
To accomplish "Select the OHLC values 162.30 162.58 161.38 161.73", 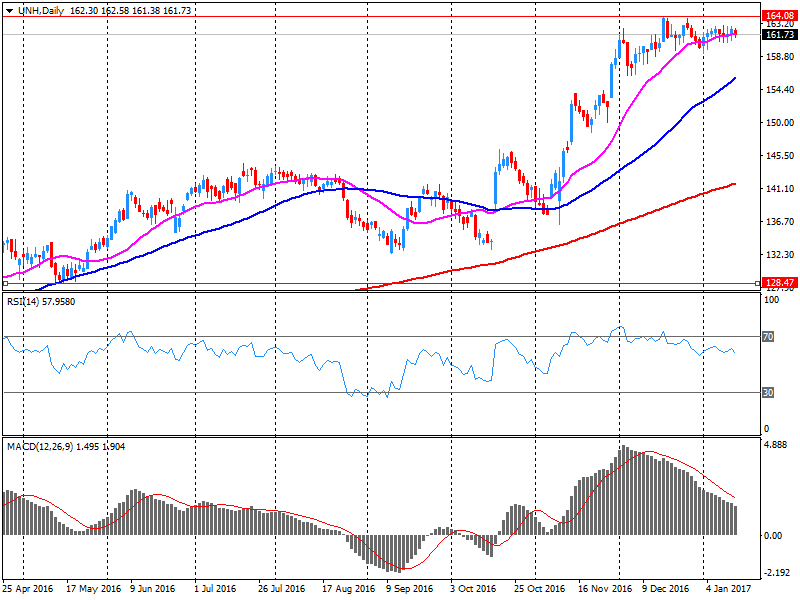I will click(131, 11).
